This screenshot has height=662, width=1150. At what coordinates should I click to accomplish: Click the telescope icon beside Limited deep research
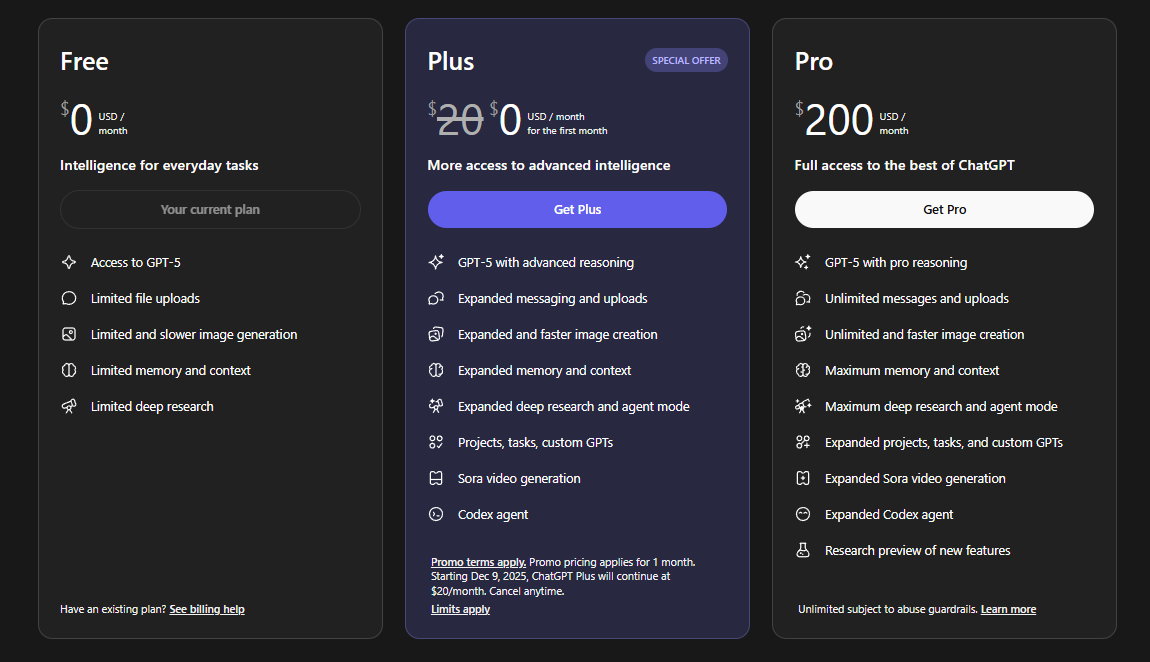69,407
